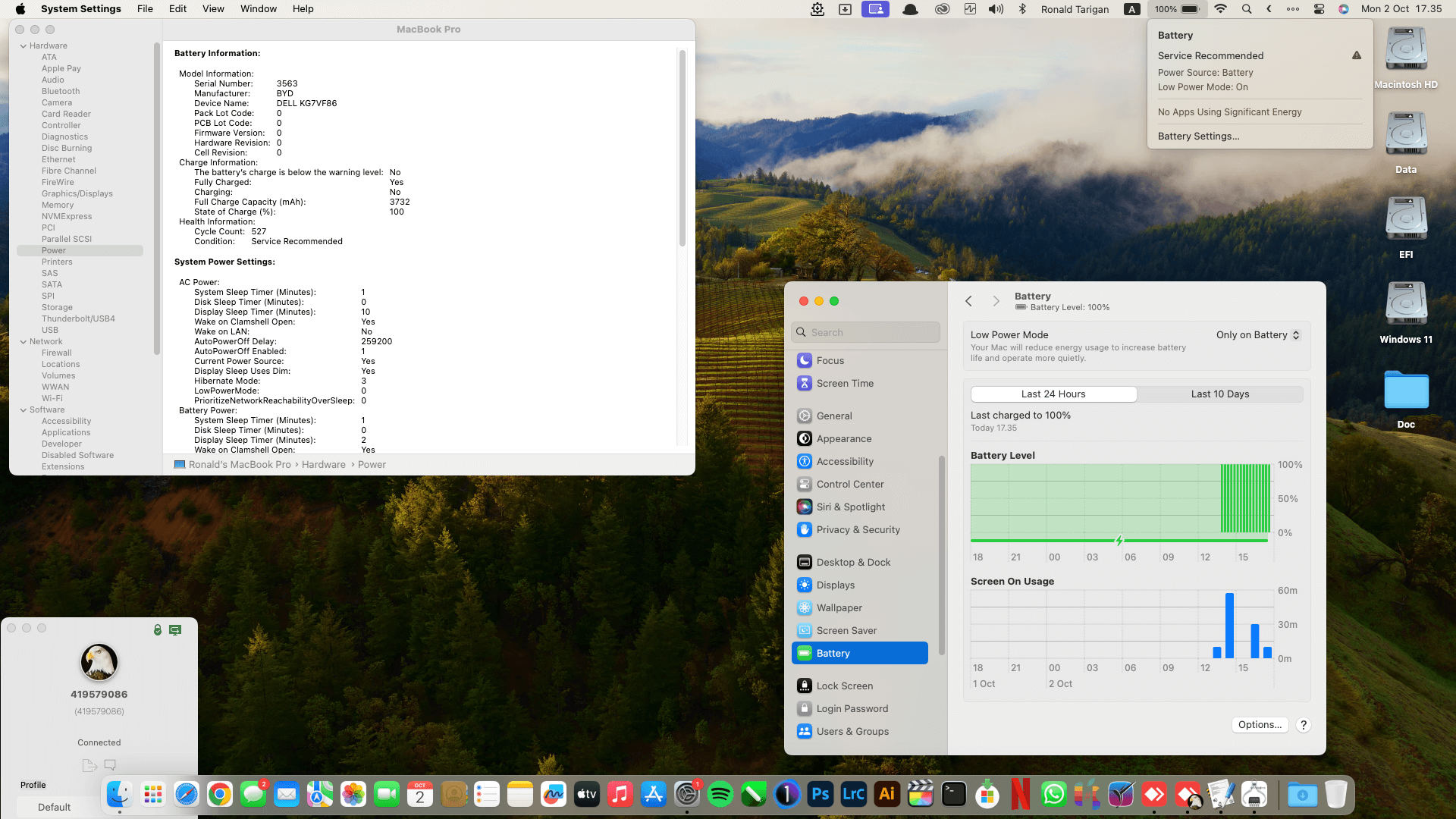1456x819 pixels.
Task: Collapse the Software tree section
Action: [24, 409]
